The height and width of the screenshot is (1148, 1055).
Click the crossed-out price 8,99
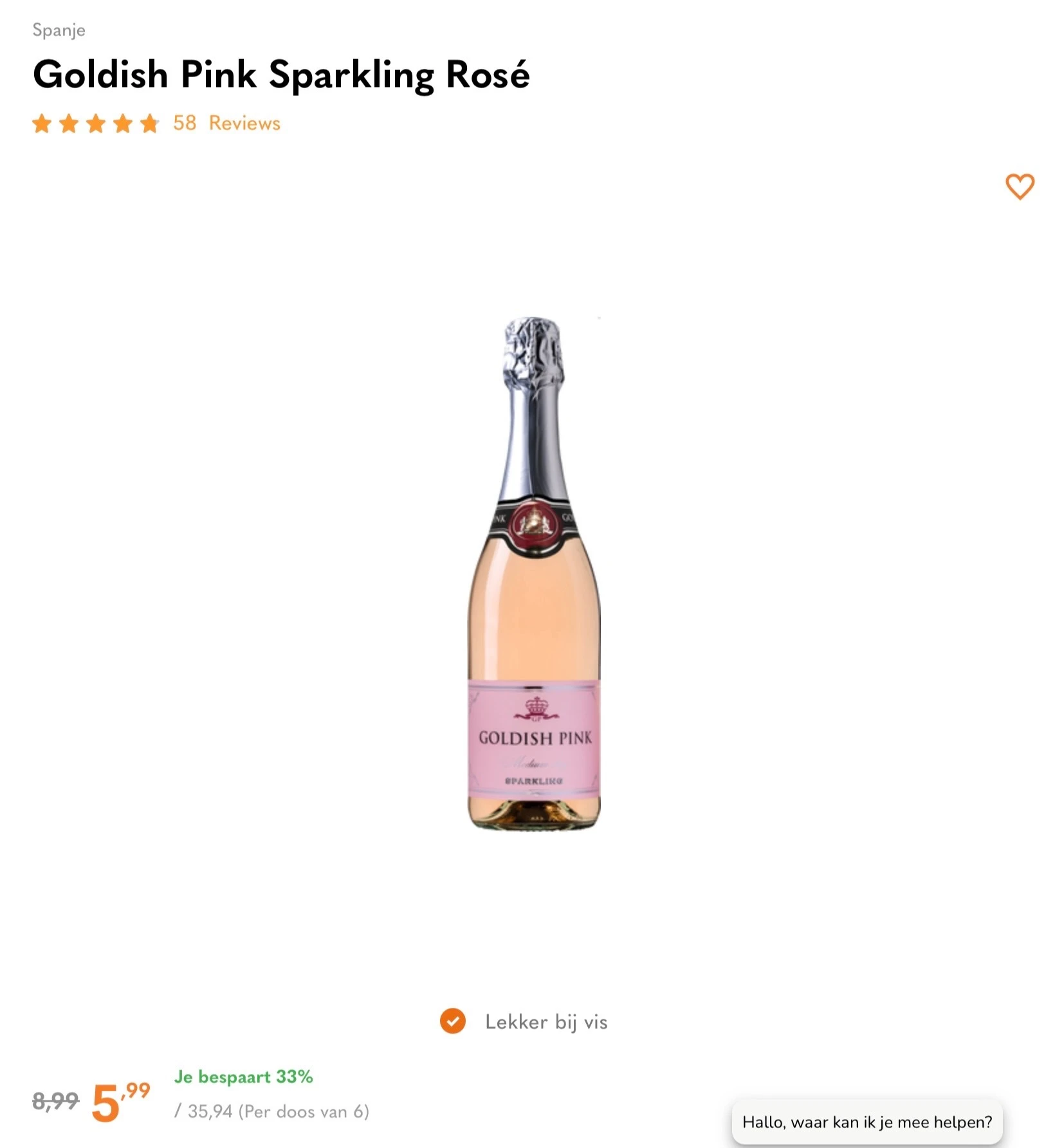[55, 1100]
